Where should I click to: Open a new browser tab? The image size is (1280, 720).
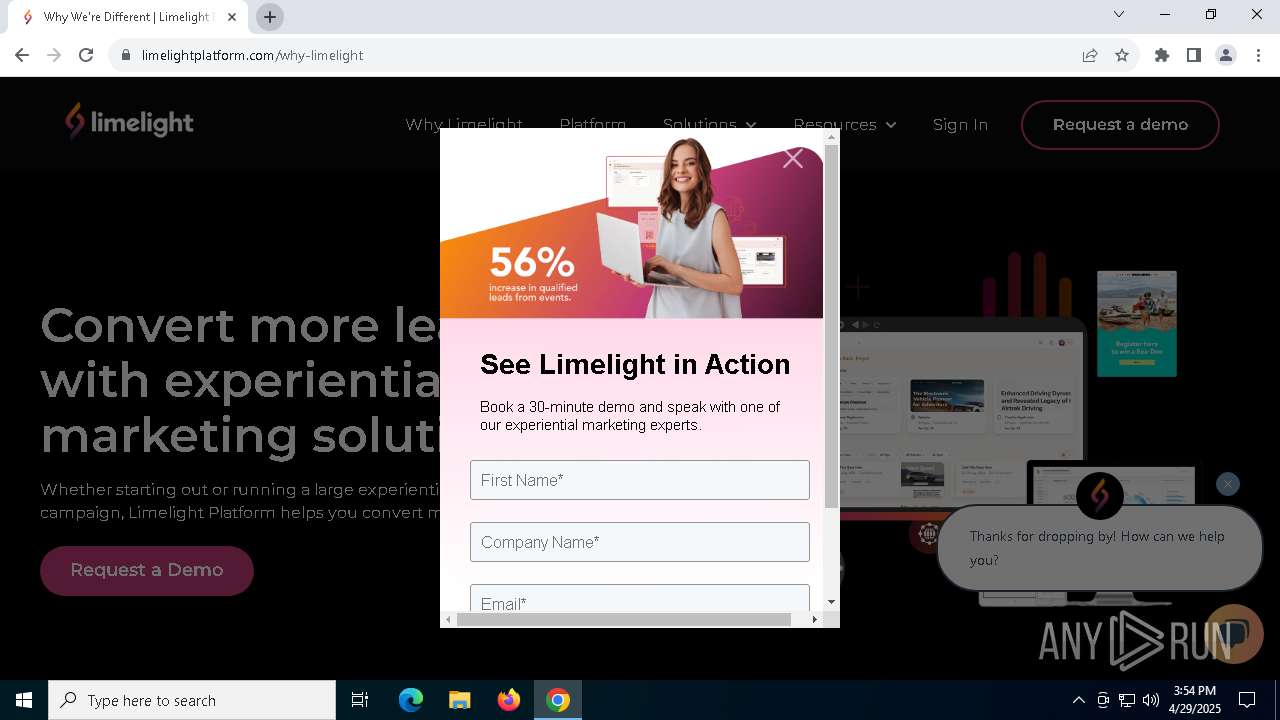(270, 17)
